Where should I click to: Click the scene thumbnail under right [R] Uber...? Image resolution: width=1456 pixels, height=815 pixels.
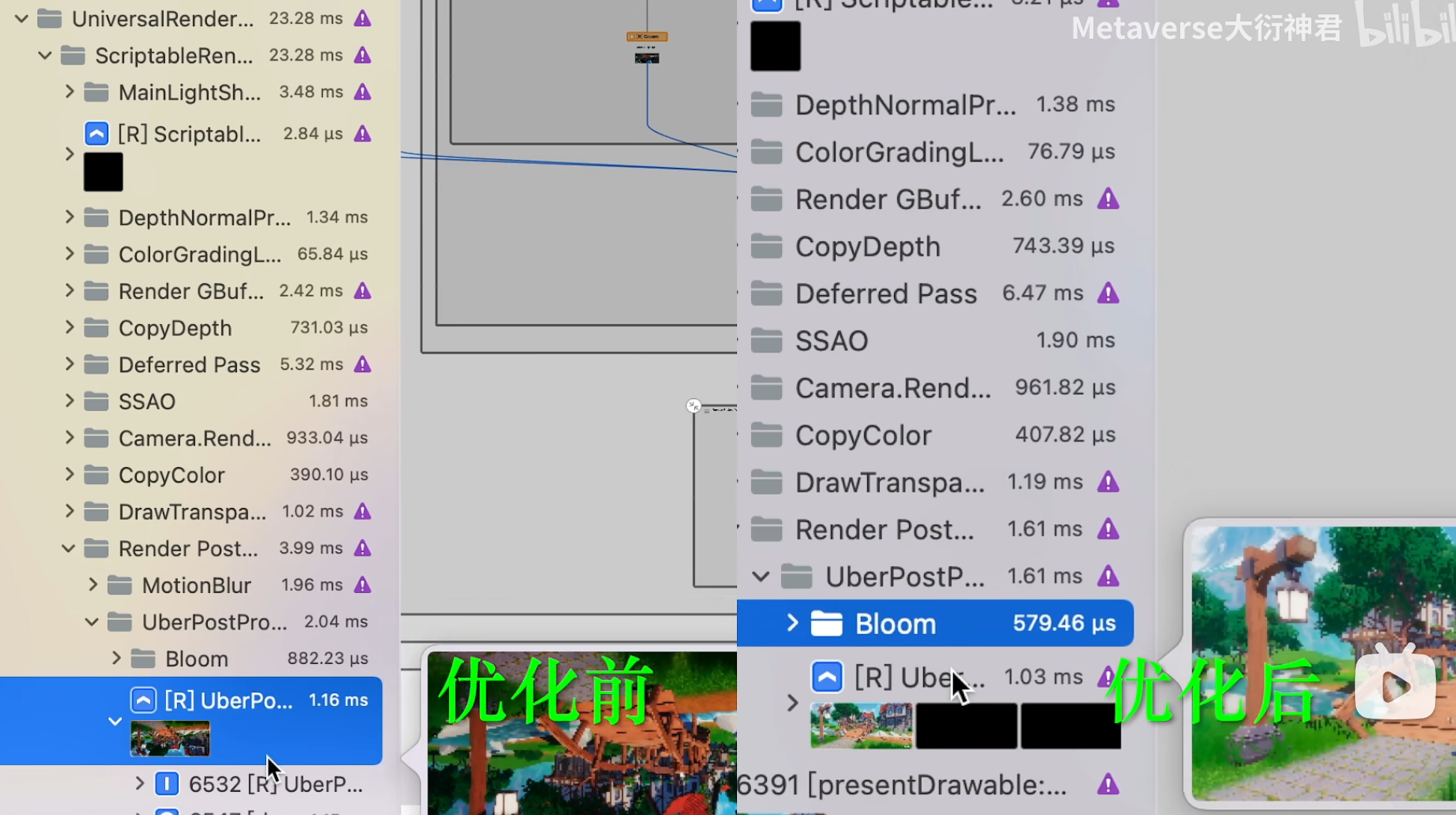coord(861,725)
